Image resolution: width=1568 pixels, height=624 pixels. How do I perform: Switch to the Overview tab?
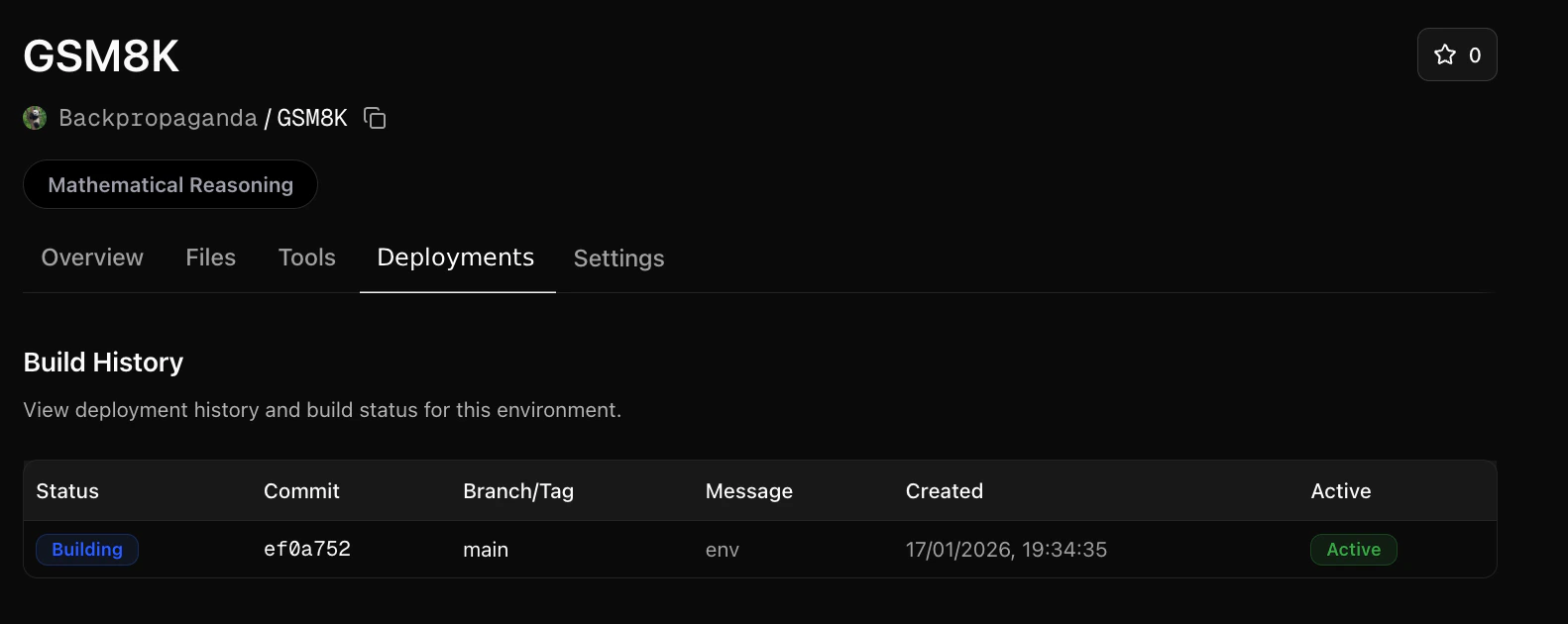(91, 258)
